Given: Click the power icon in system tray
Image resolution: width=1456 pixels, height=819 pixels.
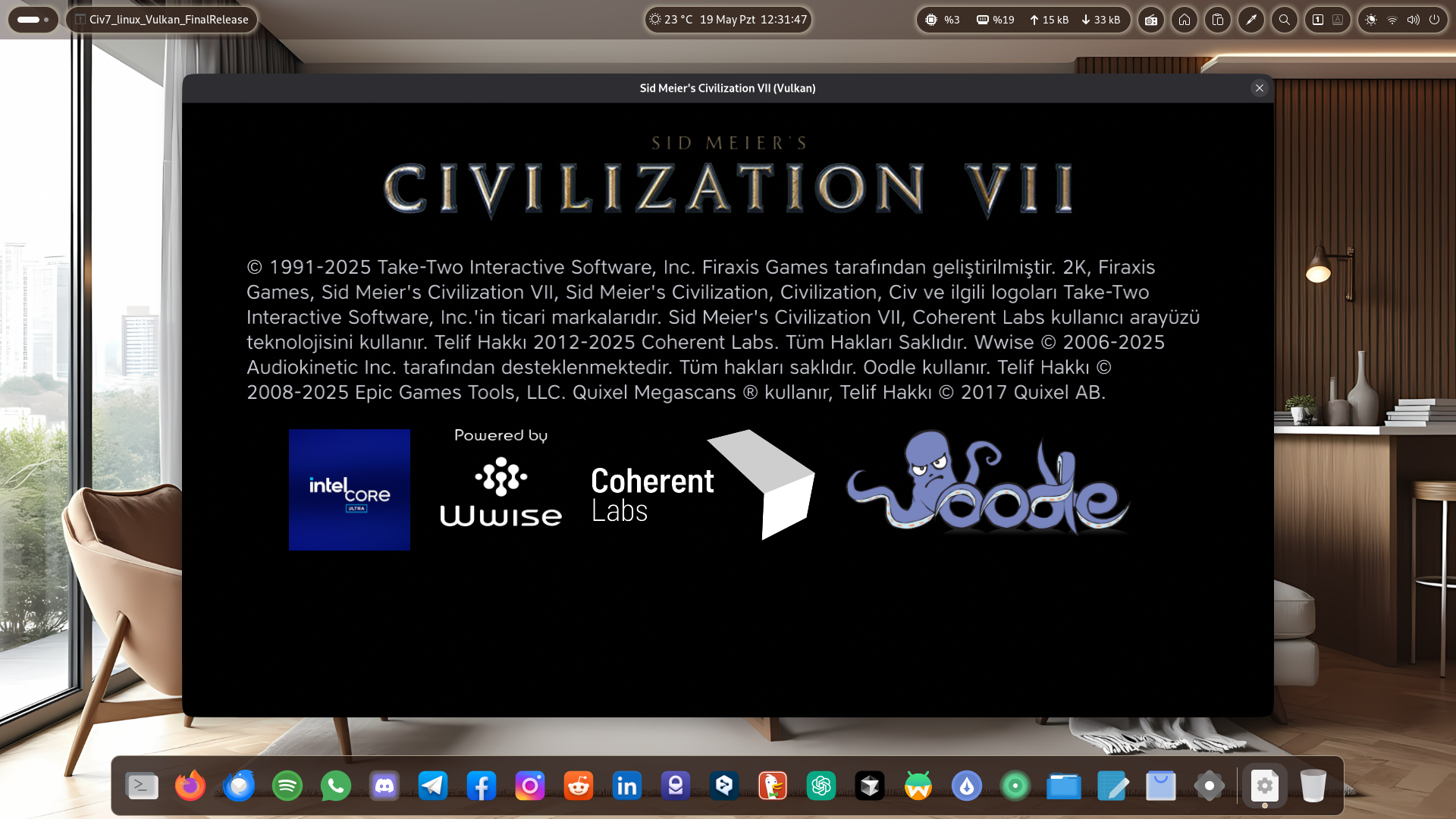Looking at the screenshot, I should point(1434,20).
